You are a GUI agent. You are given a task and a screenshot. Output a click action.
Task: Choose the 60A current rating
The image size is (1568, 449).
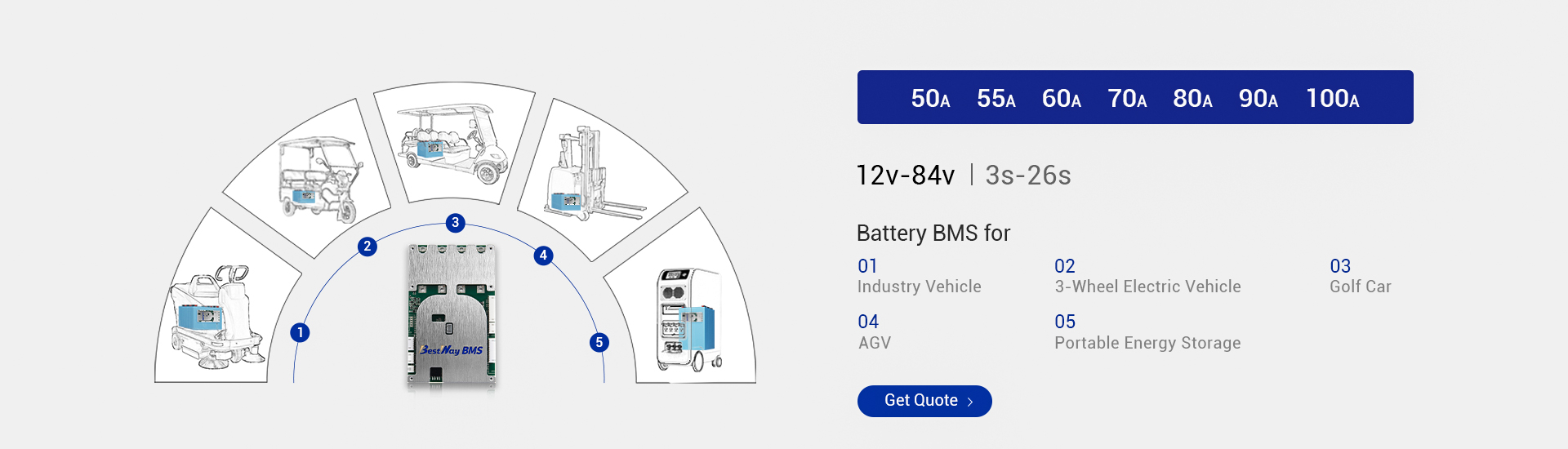click(1062, 99)
